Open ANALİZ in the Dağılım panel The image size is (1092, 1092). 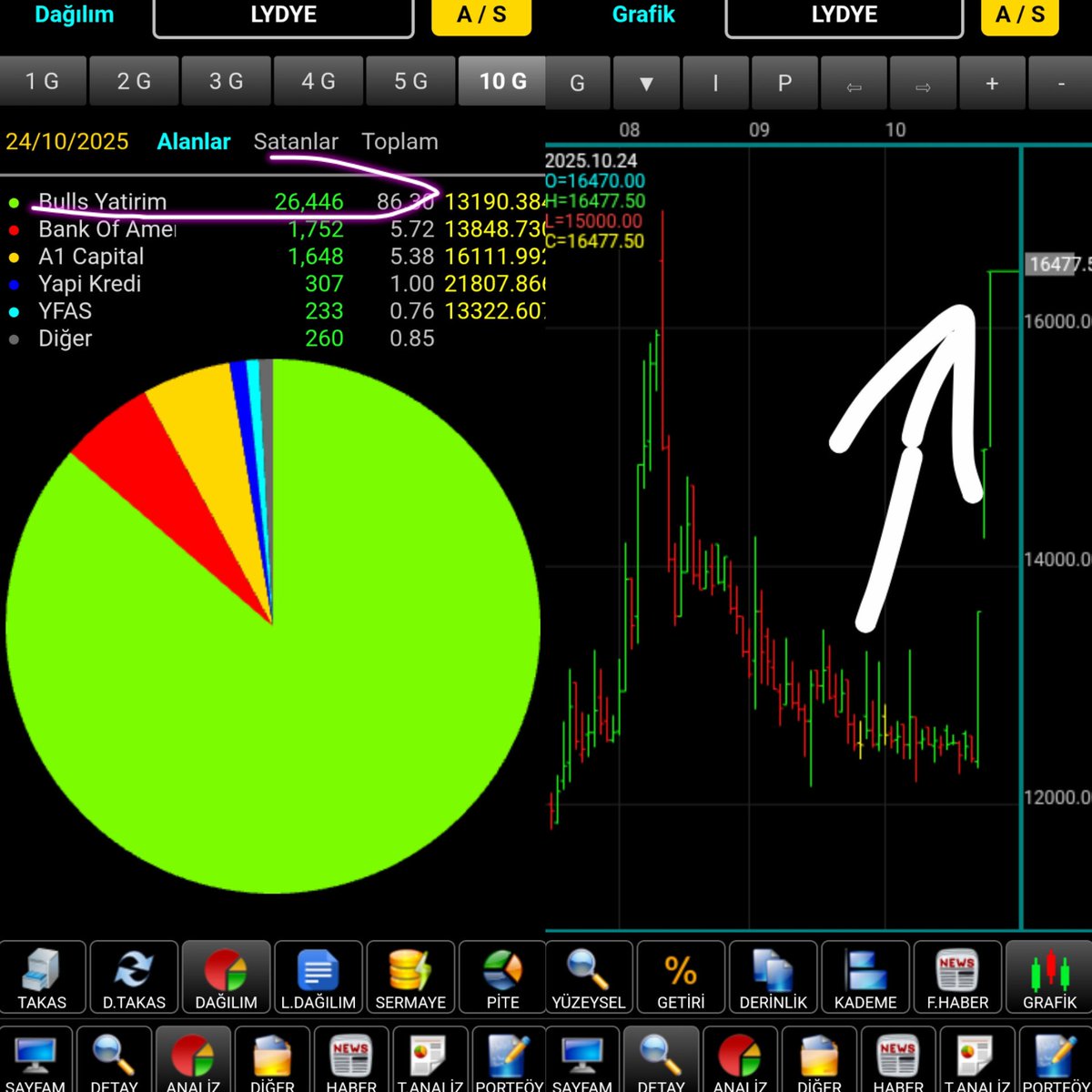point(193,1060)
